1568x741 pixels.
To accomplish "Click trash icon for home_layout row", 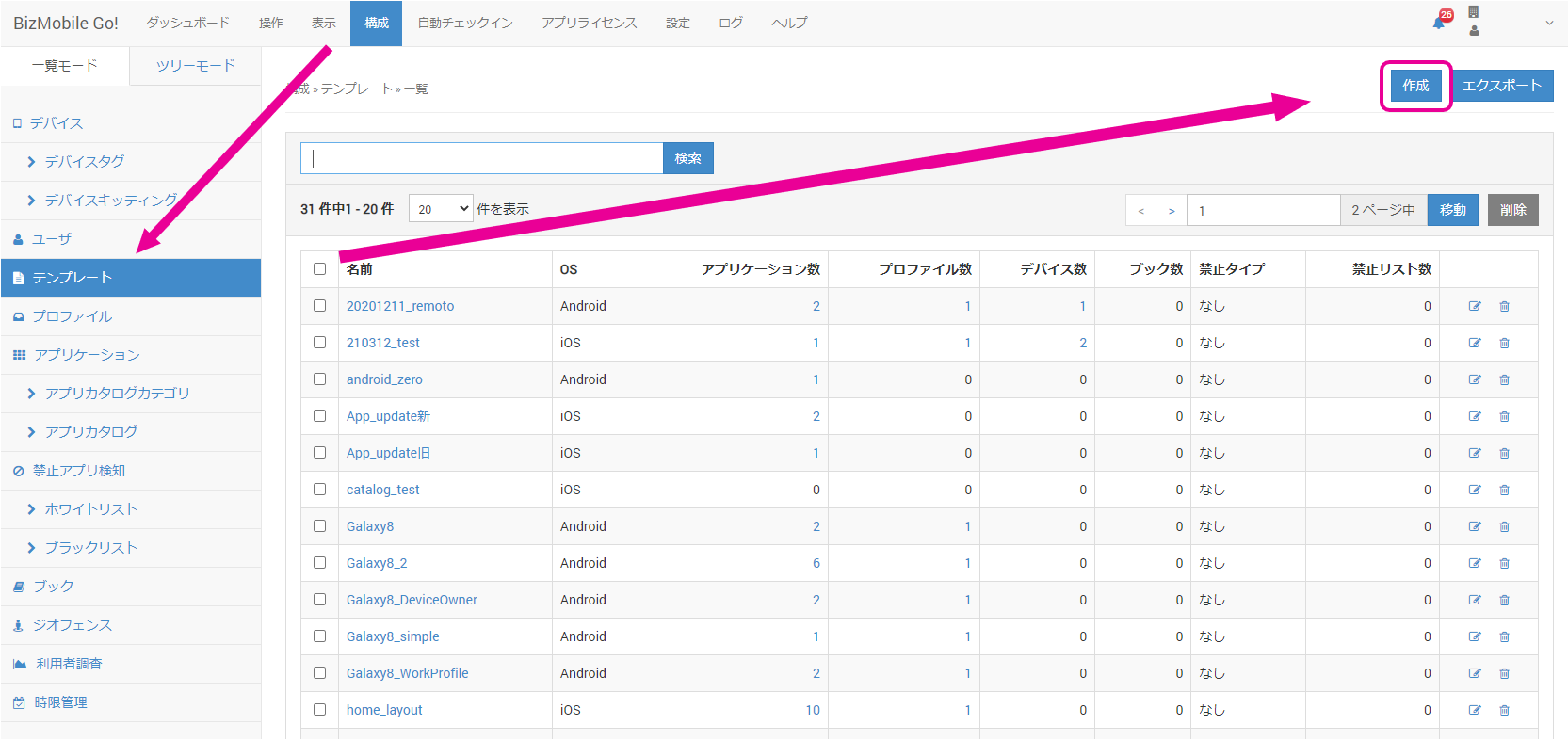I will 1504,710.
